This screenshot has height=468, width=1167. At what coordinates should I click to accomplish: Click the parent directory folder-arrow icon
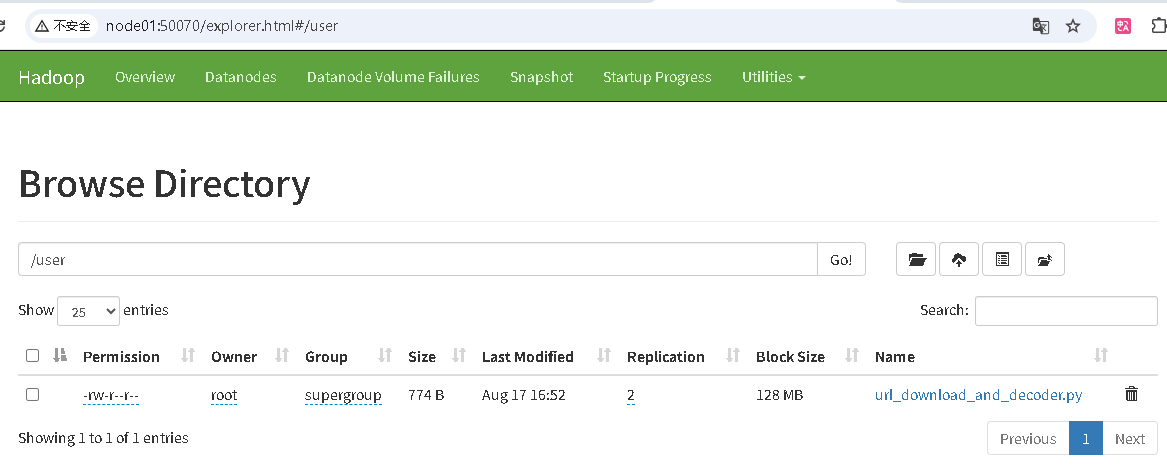pos(1045,260)
